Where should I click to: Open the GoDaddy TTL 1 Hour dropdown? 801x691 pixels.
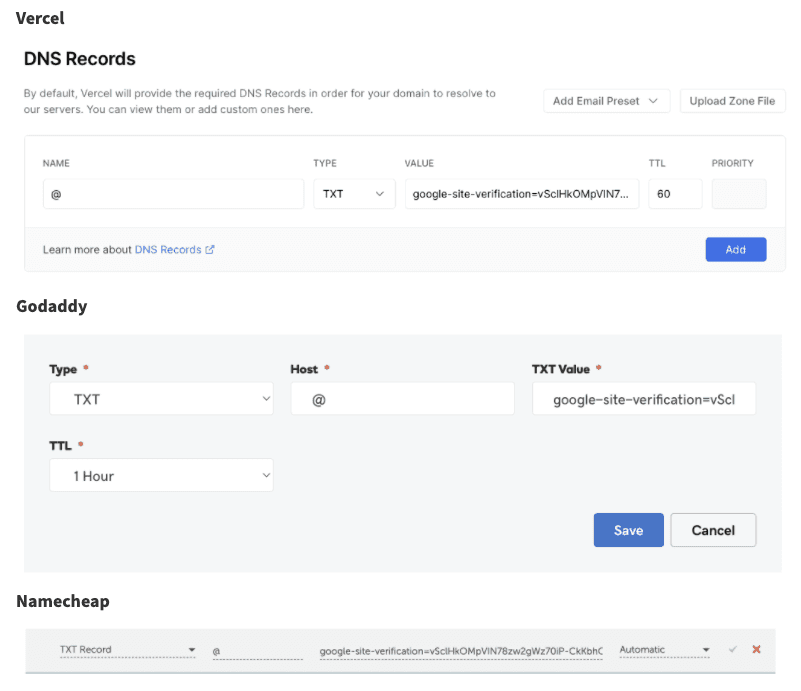(161, 476)
